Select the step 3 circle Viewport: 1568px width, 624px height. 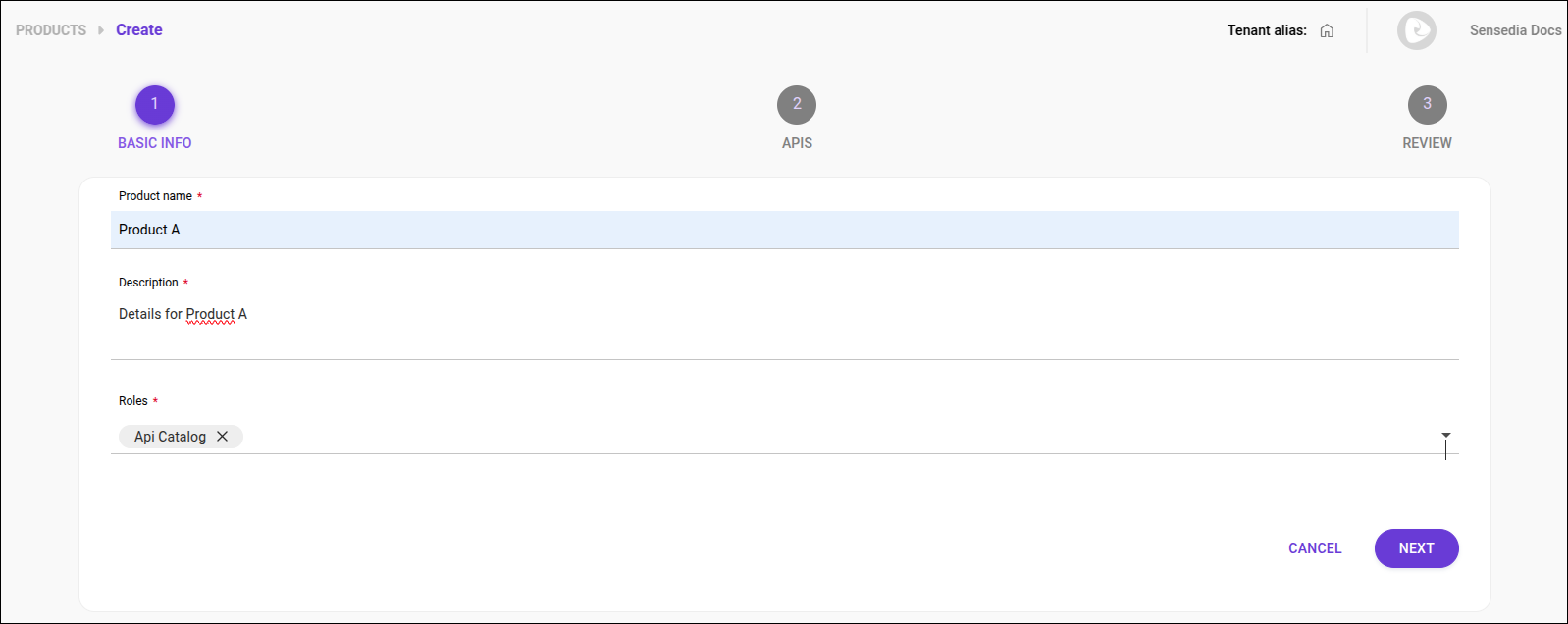(1427, 105)
